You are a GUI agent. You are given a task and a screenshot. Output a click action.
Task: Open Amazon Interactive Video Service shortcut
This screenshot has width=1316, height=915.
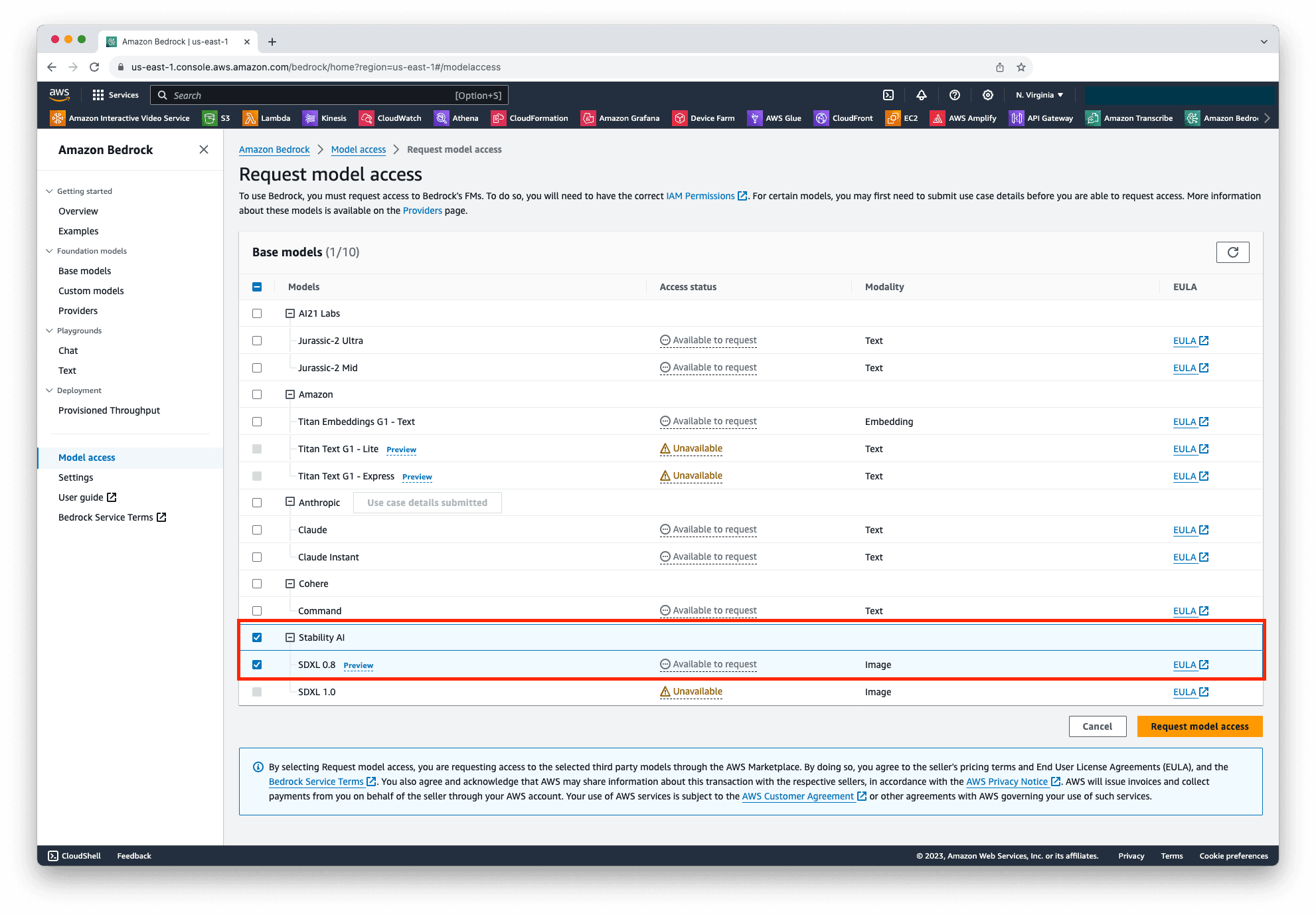[x=120, y=118]
